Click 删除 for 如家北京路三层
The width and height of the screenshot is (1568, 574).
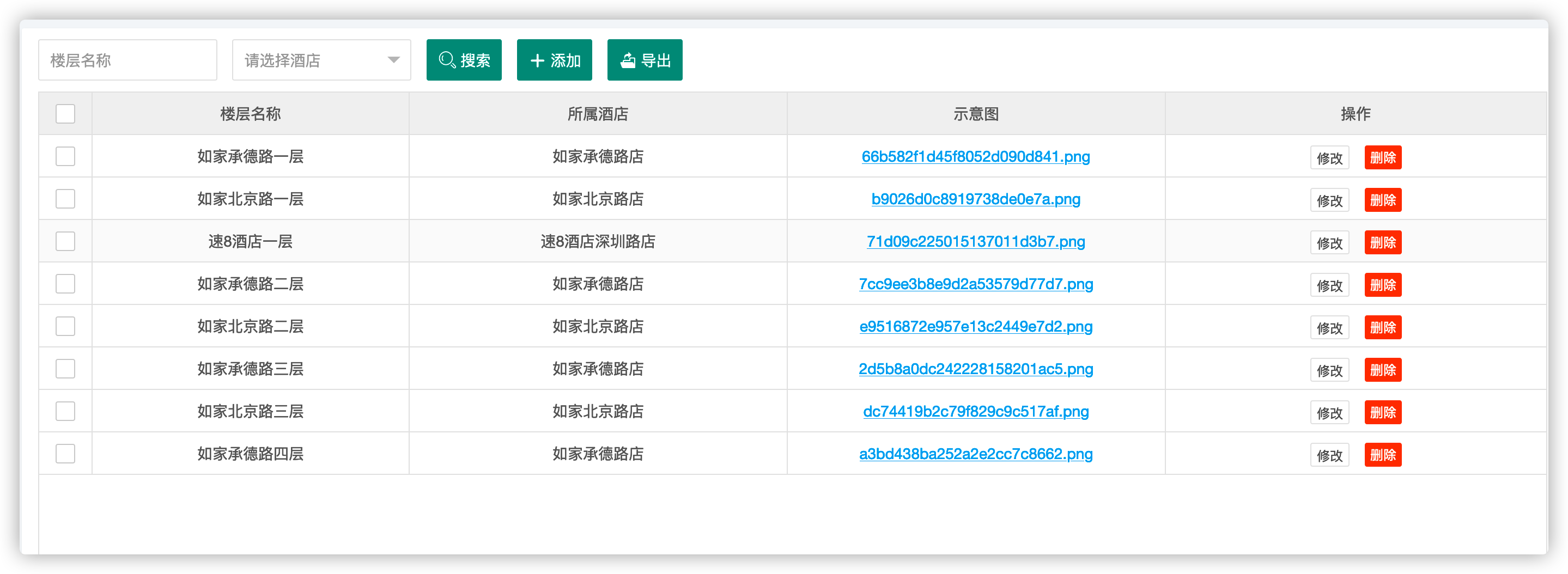coord(1382,413)
